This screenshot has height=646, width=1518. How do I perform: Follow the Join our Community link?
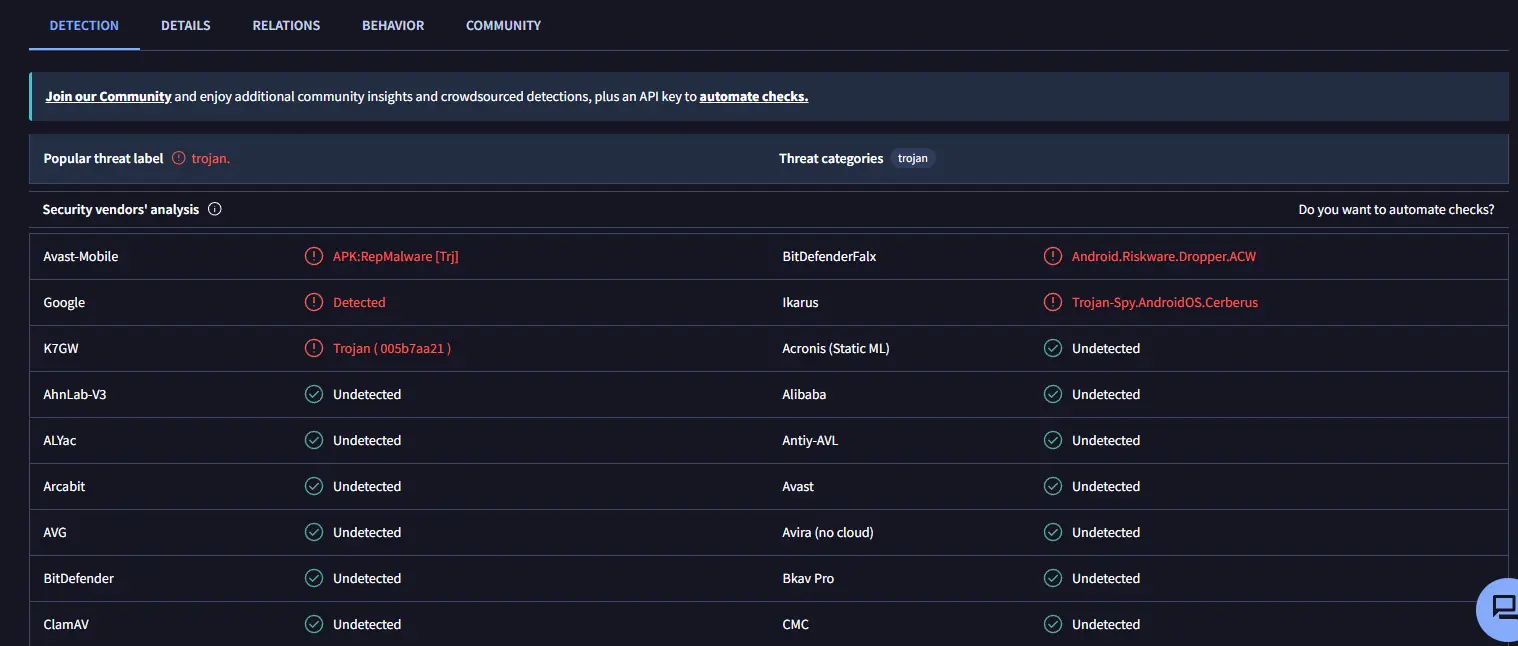[x=108, y=97]
